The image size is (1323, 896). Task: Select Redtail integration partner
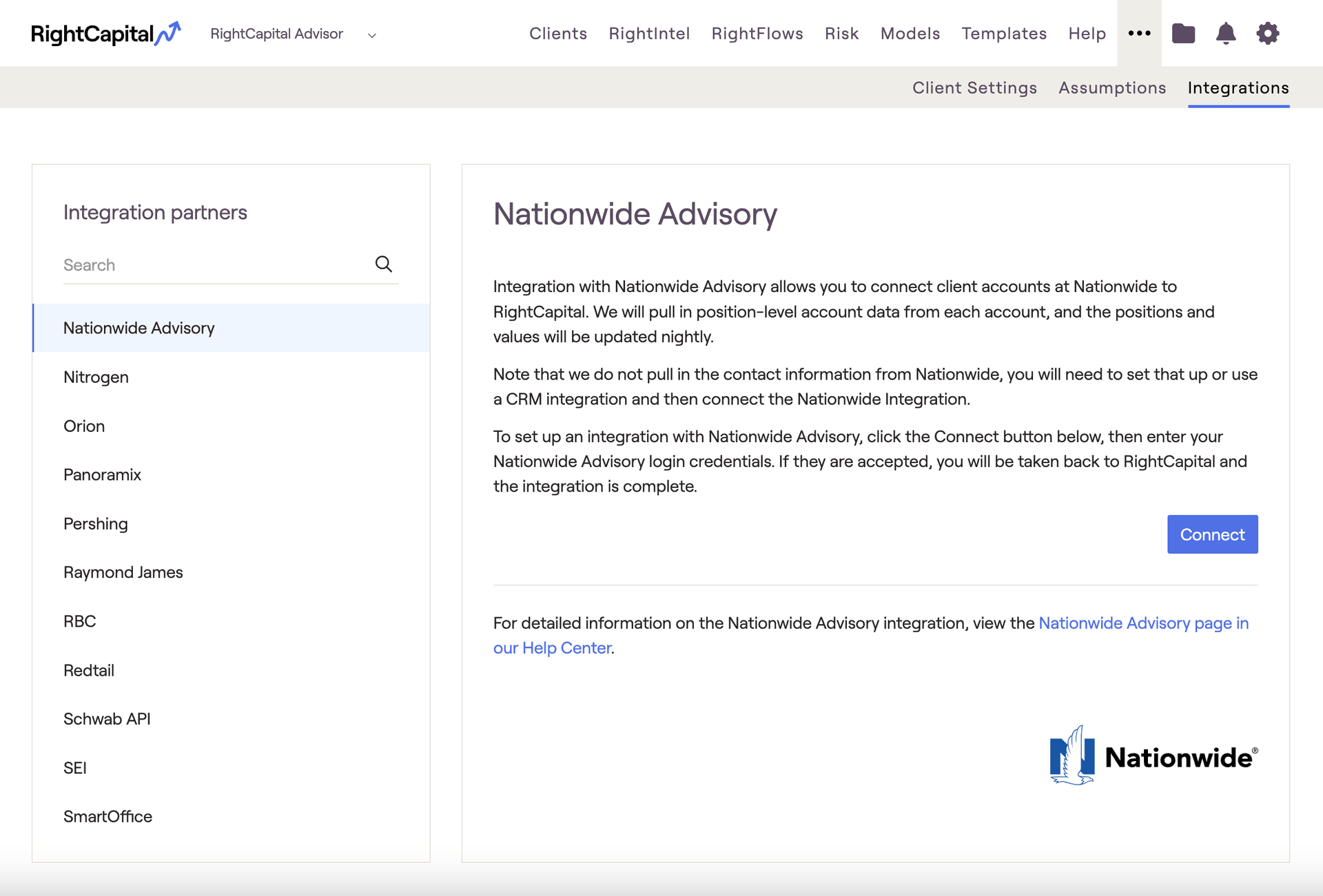point(231,670)
